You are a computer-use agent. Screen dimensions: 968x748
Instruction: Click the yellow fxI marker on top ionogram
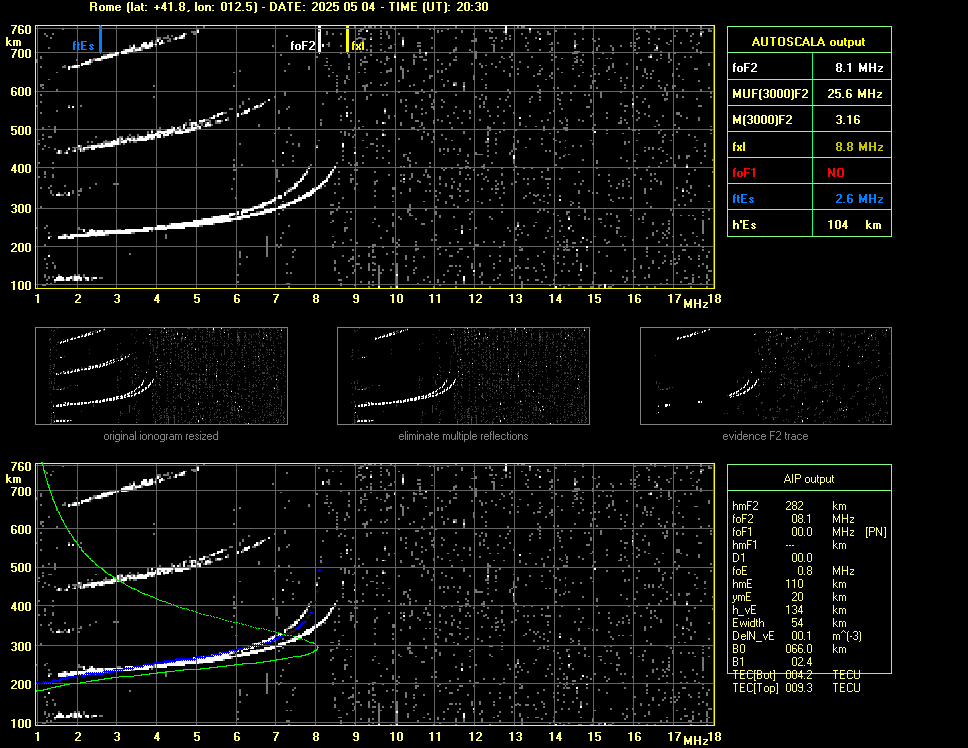(x=348, y=39)
